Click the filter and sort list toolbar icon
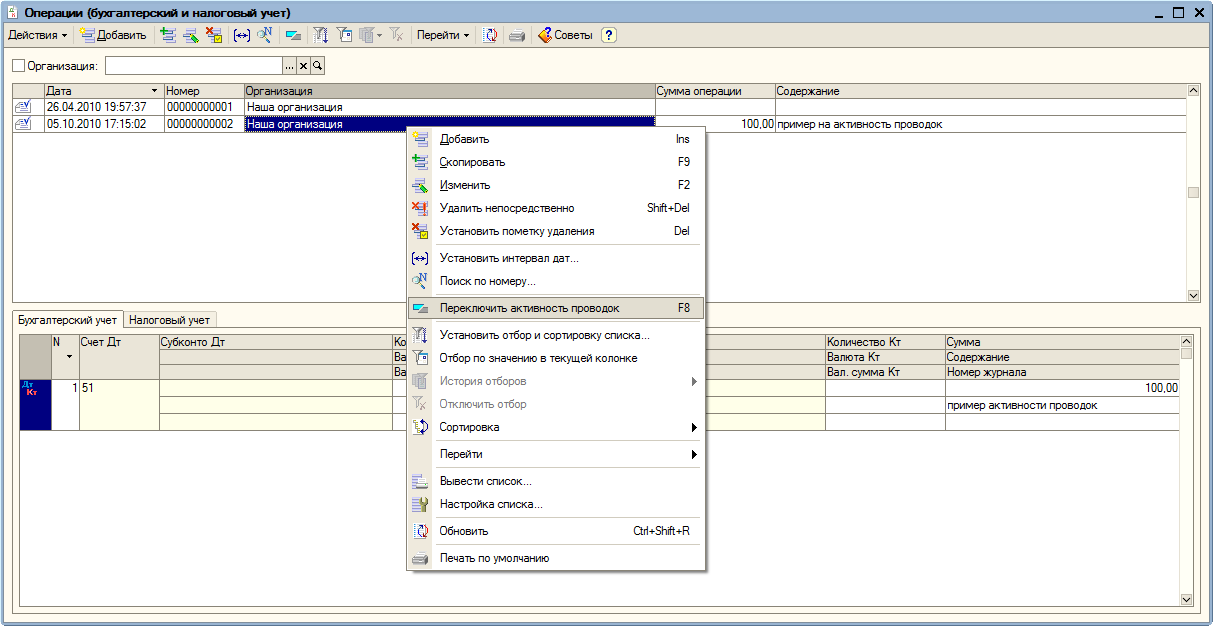 tap(321, 35)
